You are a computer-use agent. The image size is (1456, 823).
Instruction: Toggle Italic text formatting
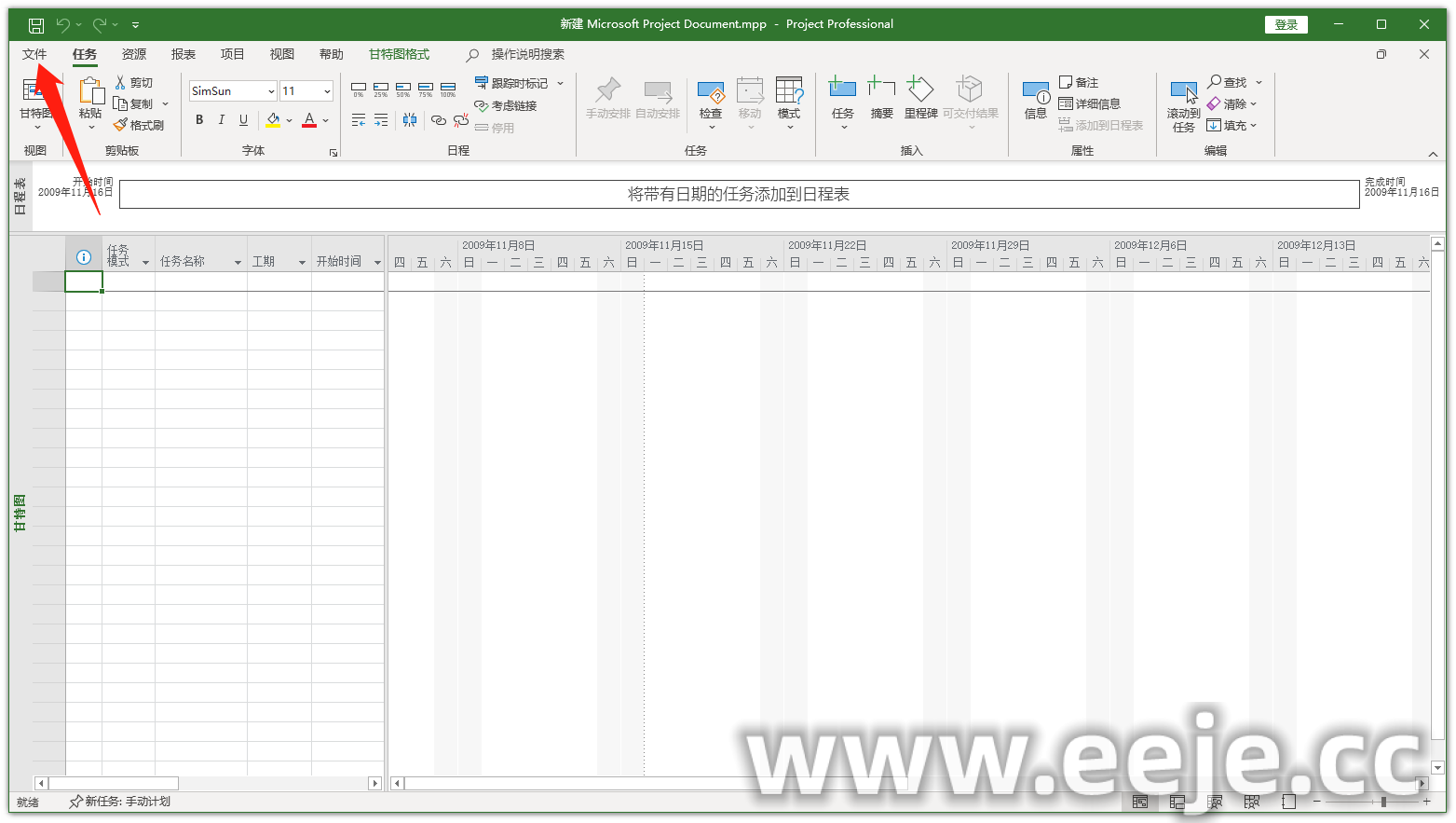[x=221, y=120]
